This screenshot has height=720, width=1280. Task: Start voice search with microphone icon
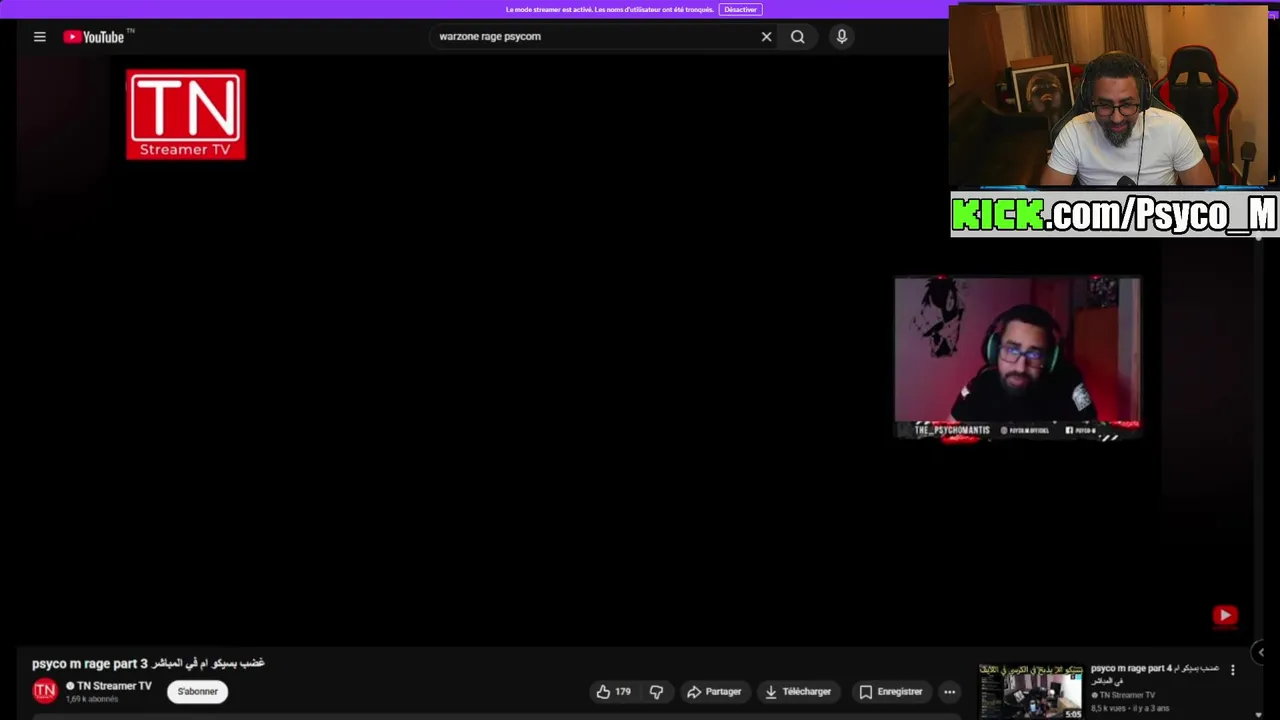(842, 37)
